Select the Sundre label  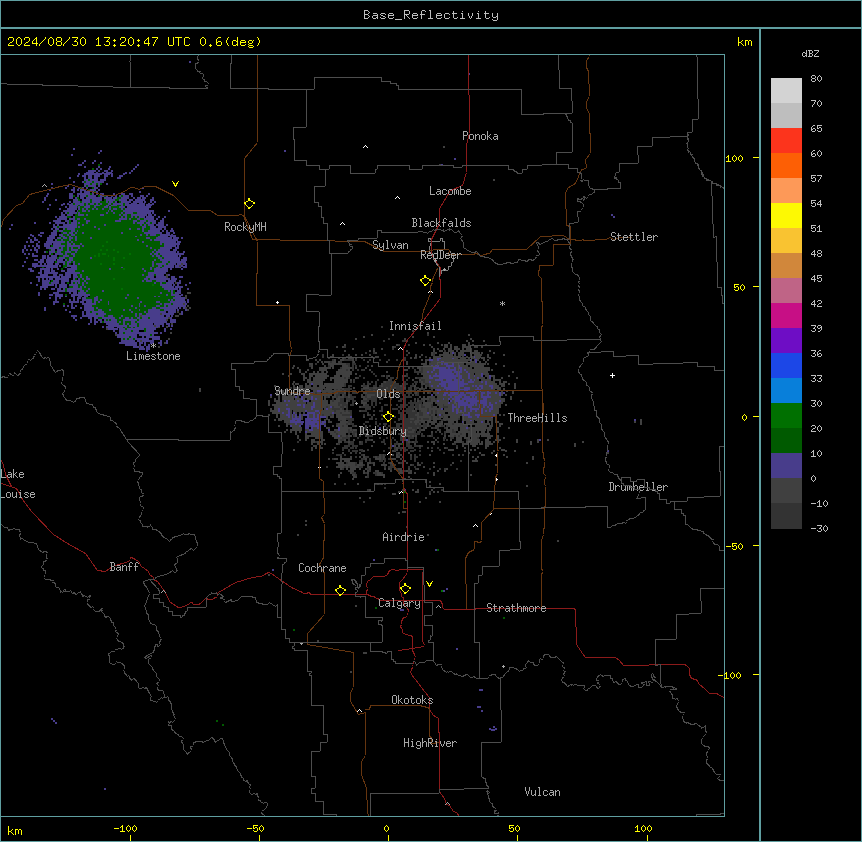coord(292,391)
